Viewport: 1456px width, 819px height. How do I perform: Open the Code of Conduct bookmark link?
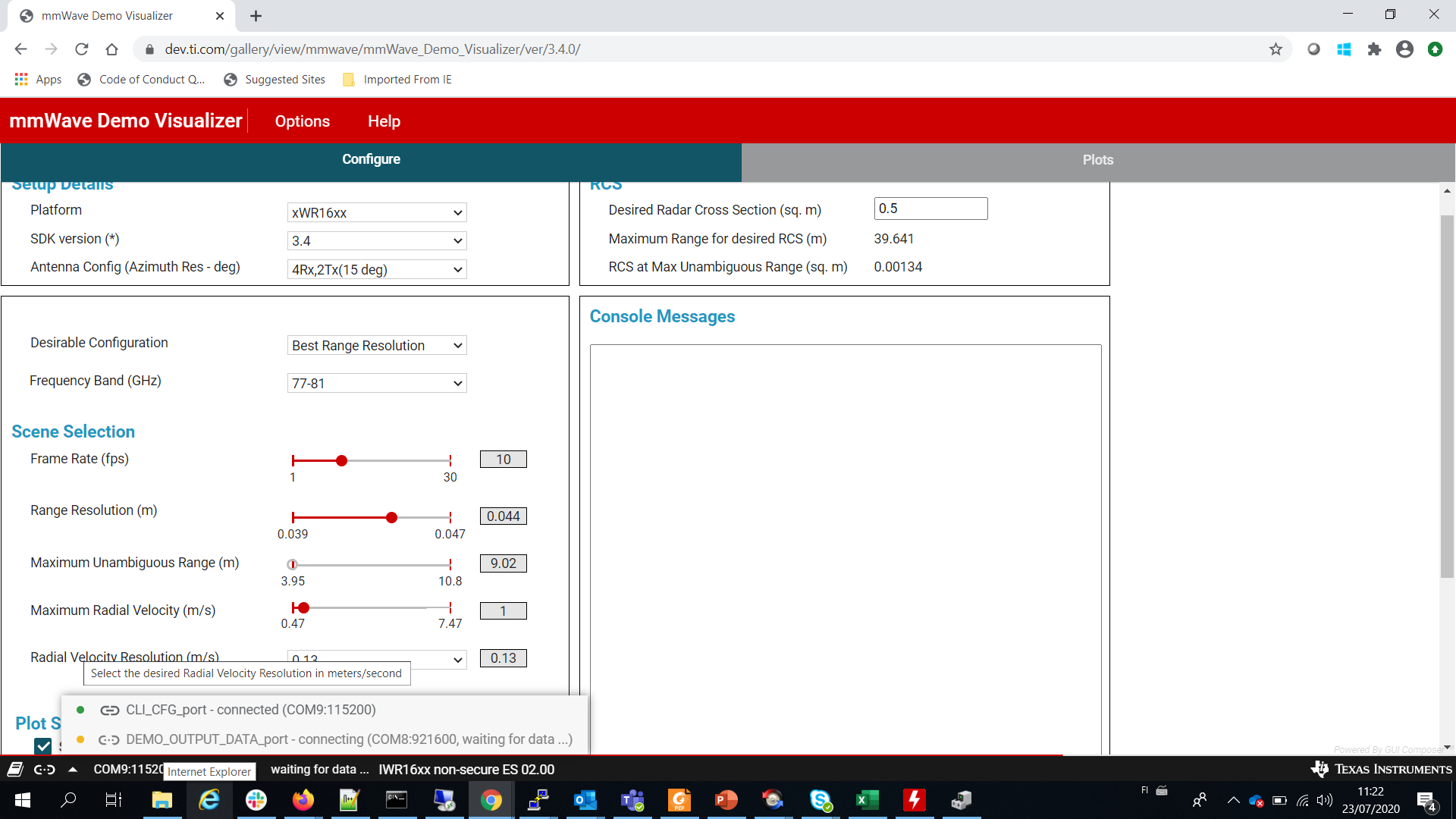[142, 80]
